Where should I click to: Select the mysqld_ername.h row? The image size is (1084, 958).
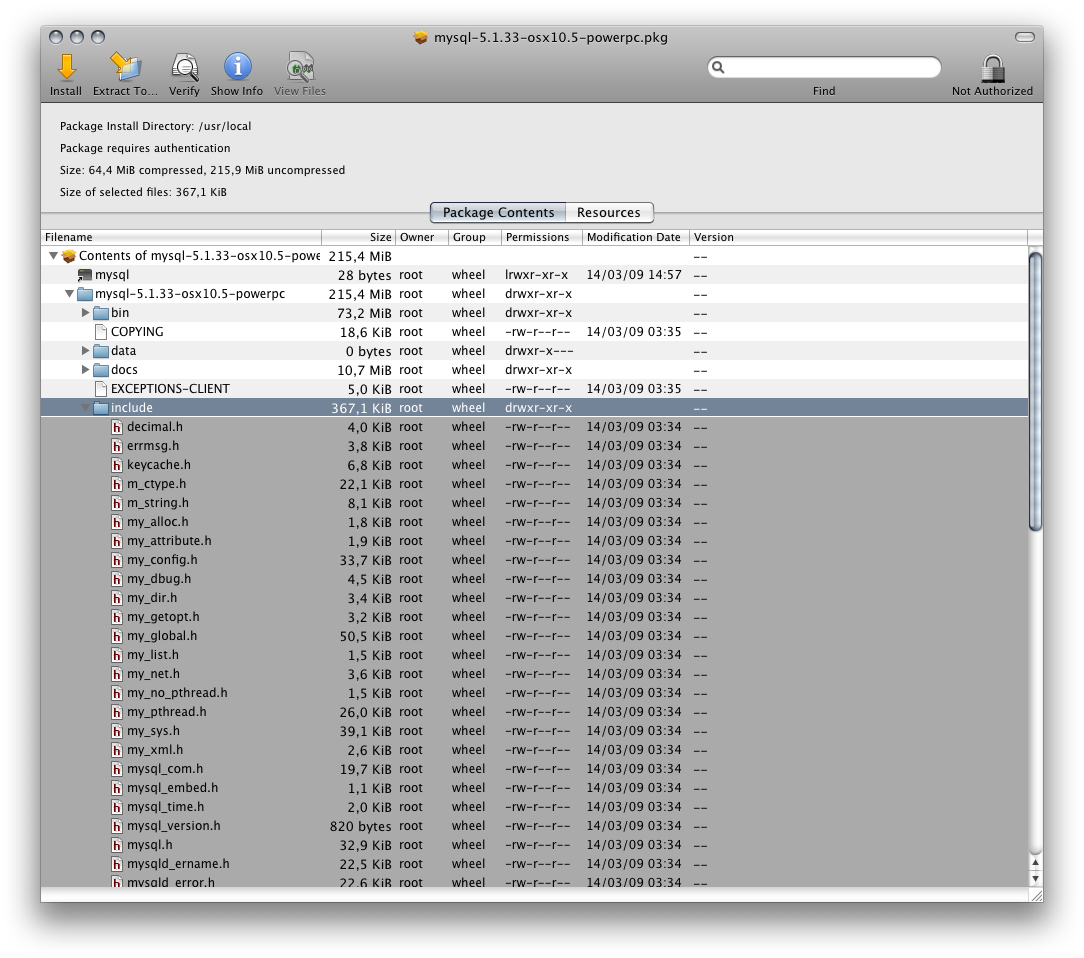pos(534,864)
